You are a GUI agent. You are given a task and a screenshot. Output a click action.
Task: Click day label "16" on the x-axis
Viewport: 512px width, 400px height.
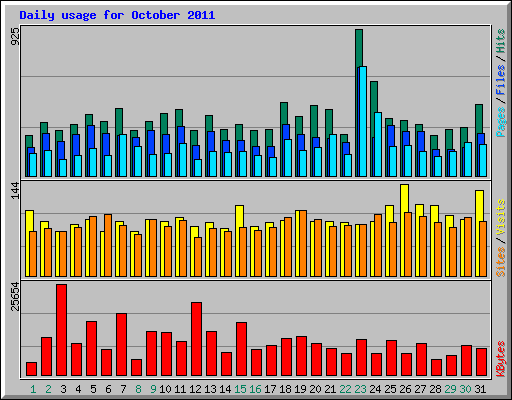[255, 389]
